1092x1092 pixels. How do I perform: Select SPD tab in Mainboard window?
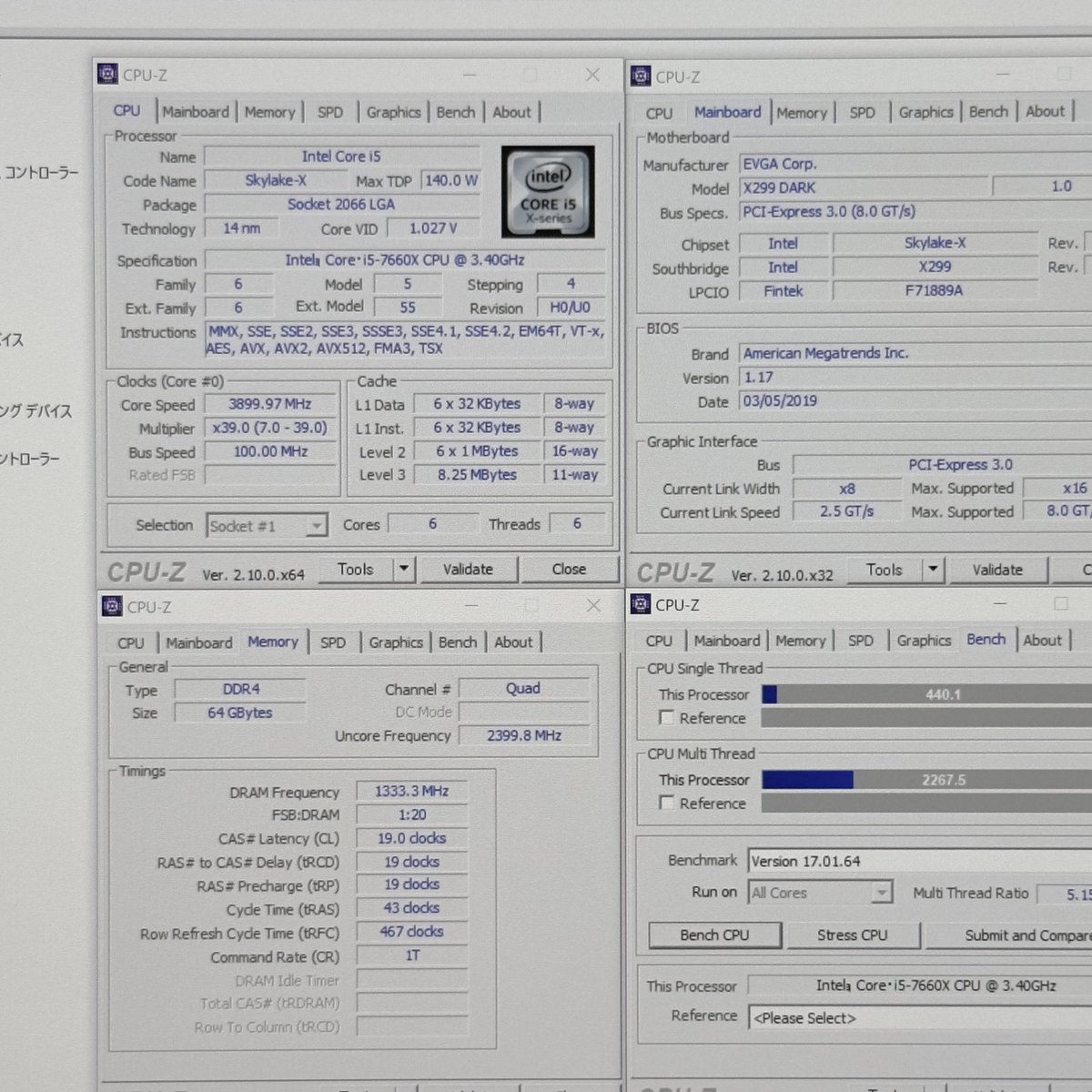[862, 113]
